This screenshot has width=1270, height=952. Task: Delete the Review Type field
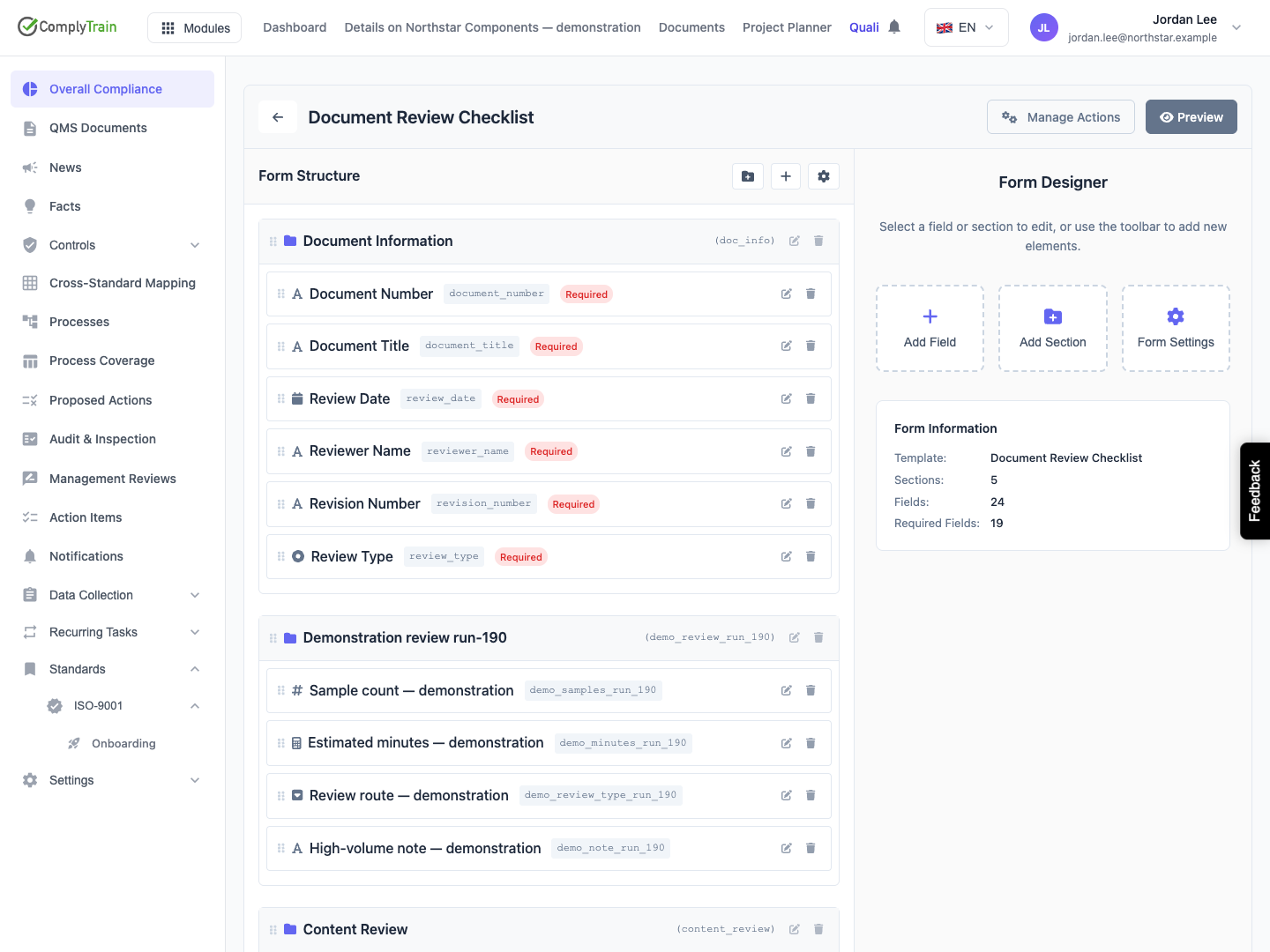point(811,556)
